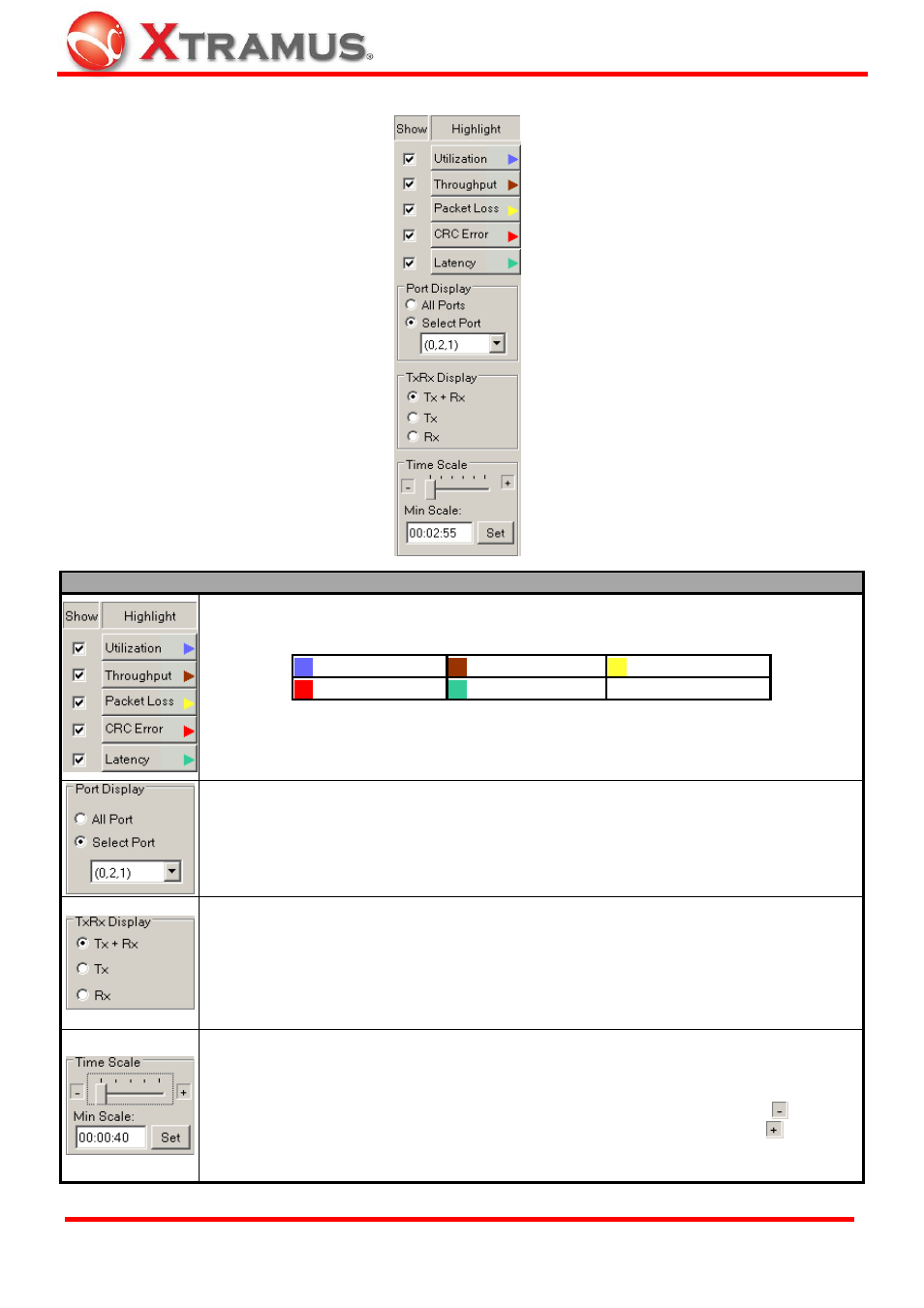The height and width of the screenshot is (1308, 924).
Task: Click CRC Error highlight button in table panel
Action: (x=149, y=730)
